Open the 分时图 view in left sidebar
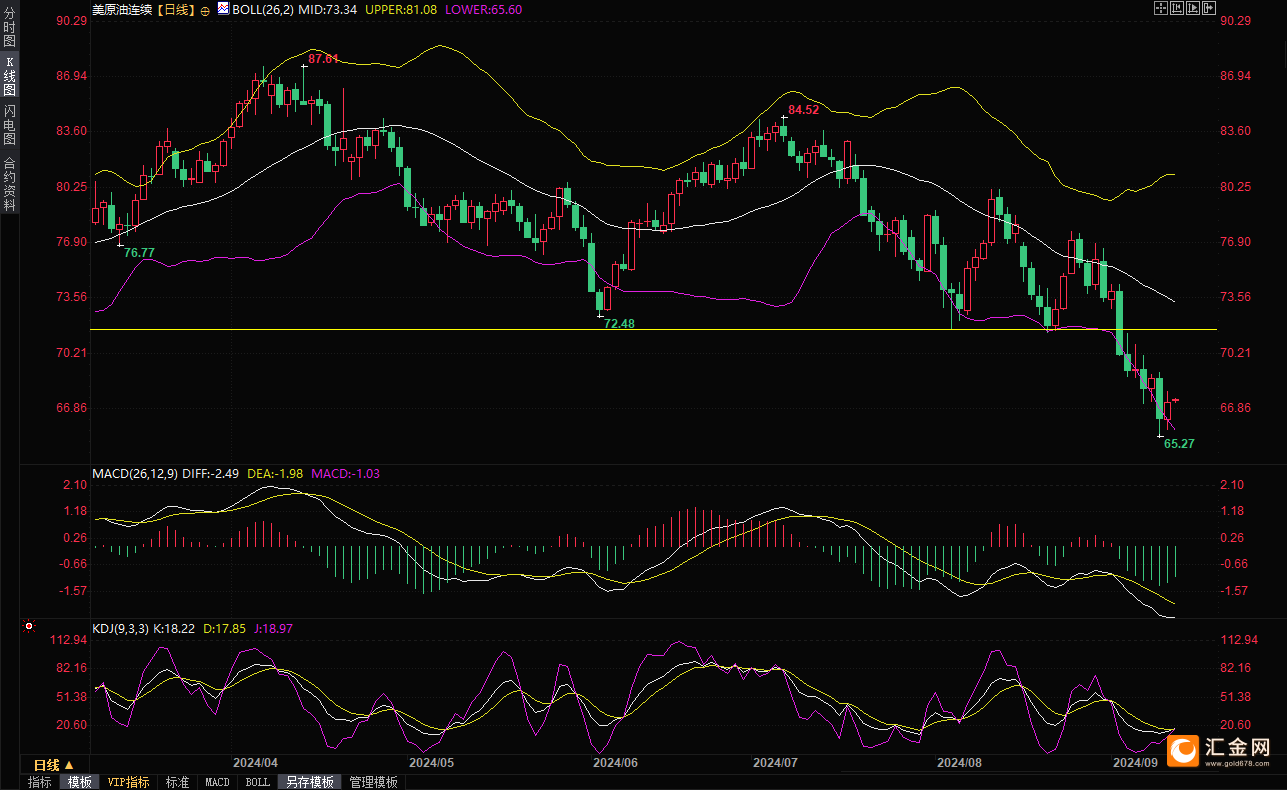This screenshot has width=1287, height=790. 9,28
